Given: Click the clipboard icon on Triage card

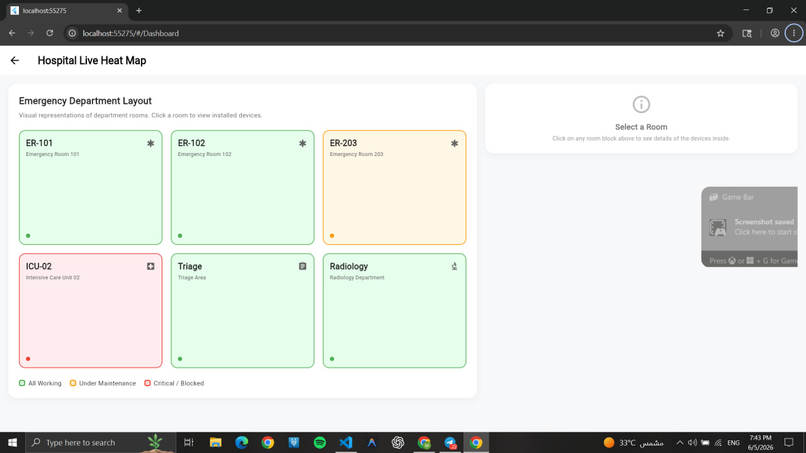Looking at the screenshot, I should (x=303, y=266).
